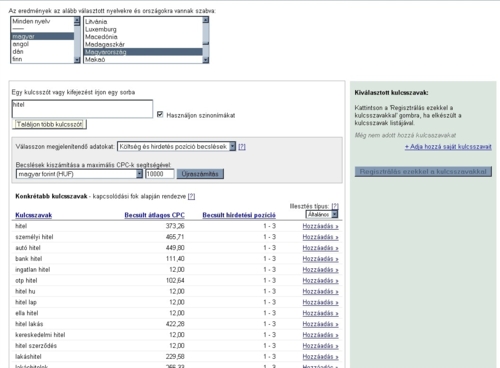The width and height of the screenshot is (500, 368).
Task: Click 'Hozzáadás »' for 'ella hitel'
Action: 320,313
